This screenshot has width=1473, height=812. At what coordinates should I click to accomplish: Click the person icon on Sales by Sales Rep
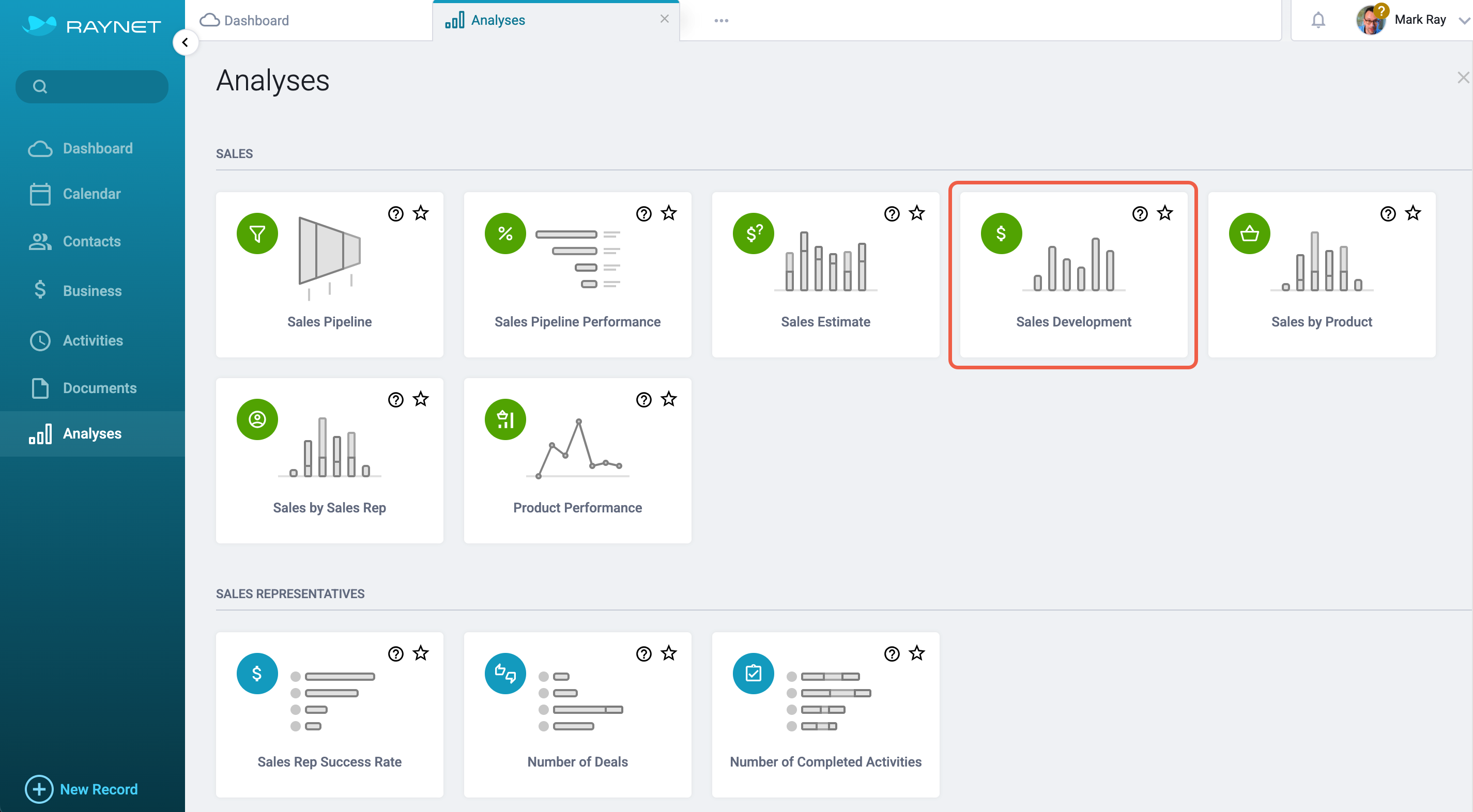click(257, 419)
